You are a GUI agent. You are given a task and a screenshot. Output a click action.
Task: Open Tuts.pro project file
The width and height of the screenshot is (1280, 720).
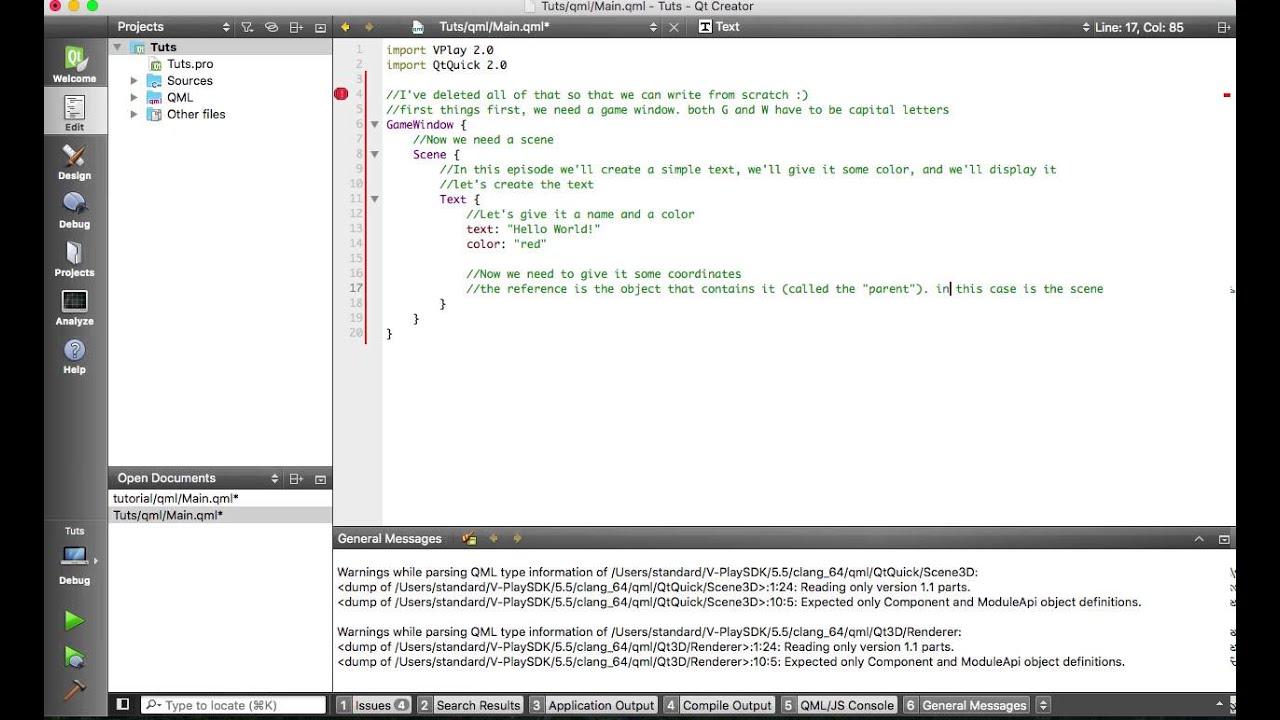coord(190,64)
